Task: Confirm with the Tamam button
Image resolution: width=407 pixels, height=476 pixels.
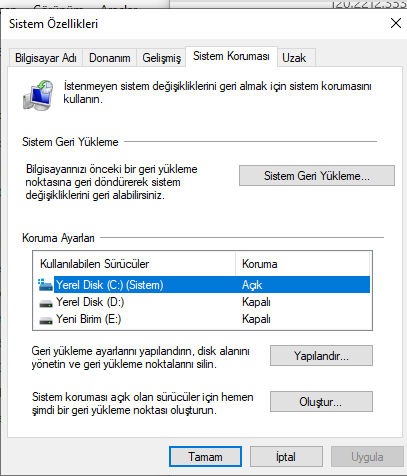Action: 205,457
